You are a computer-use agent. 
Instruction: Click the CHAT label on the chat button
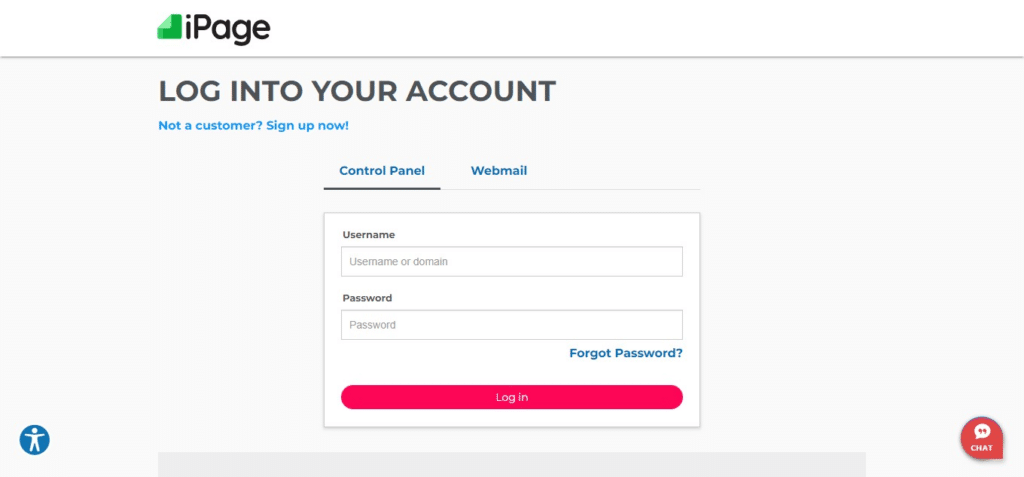coord(982,448)
